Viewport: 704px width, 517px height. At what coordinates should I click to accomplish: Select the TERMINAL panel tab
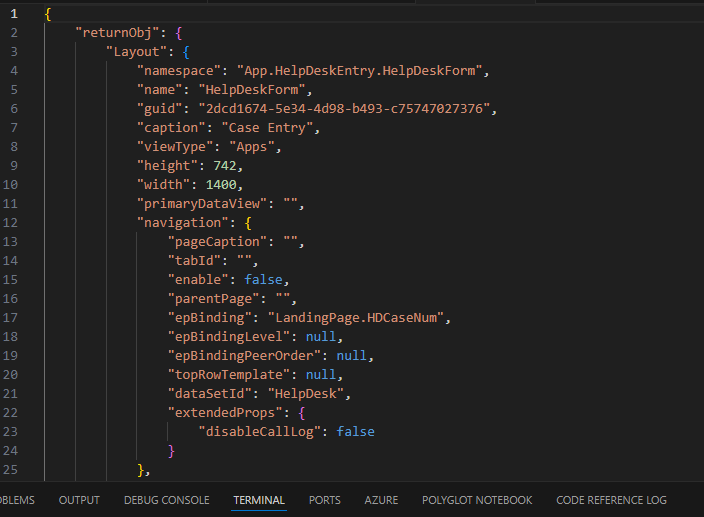(259, 500)
